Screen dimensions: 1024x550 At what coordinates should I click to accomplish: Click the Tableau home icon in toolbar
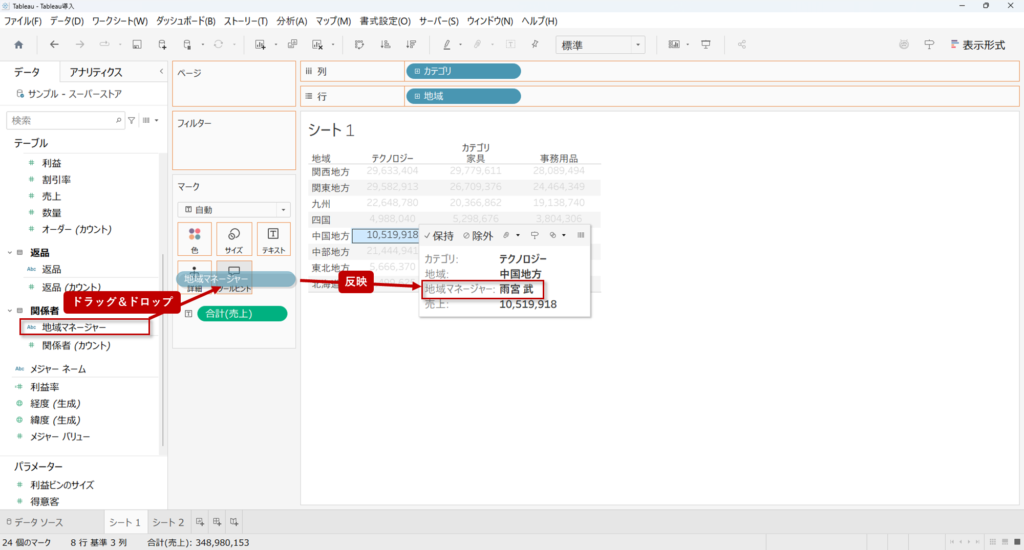tap(18, 45)
